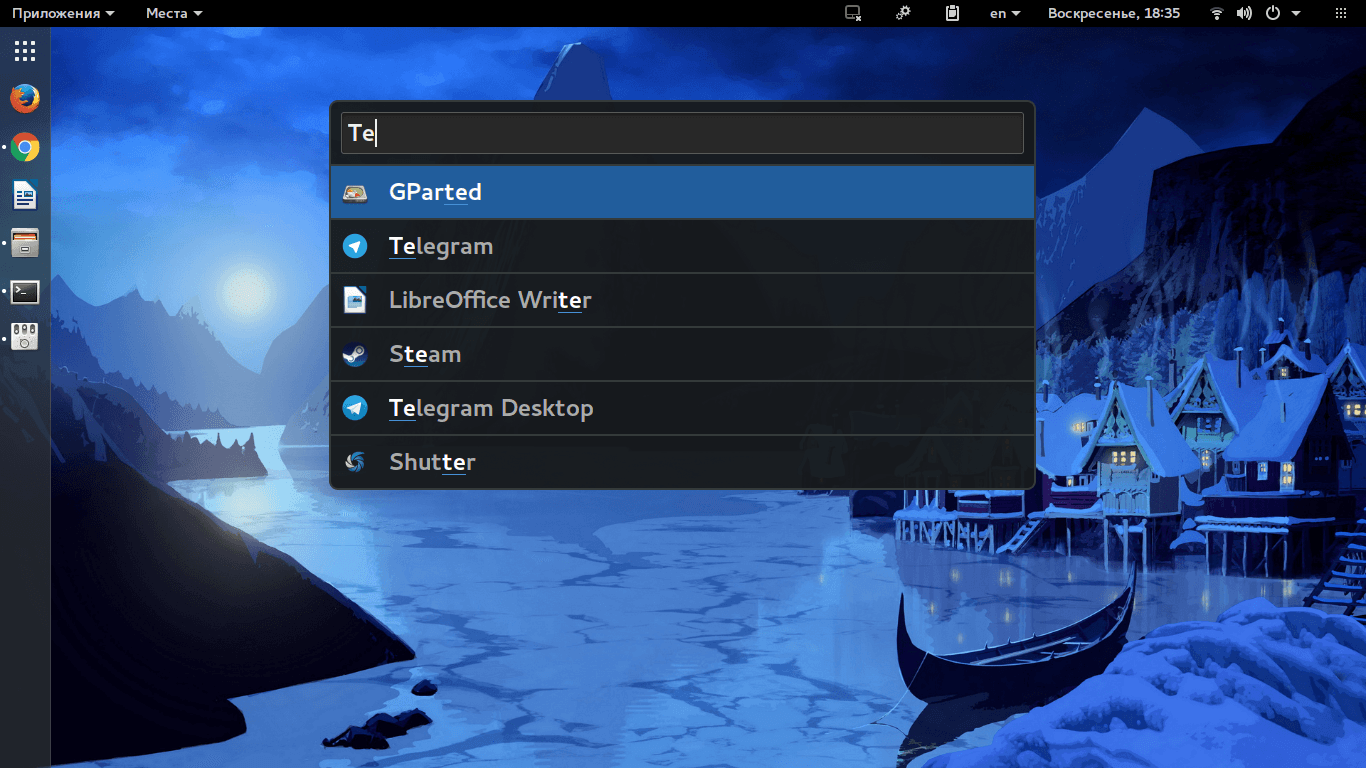
Task: Open the Terminal from the dock
Action: [25, 292]
